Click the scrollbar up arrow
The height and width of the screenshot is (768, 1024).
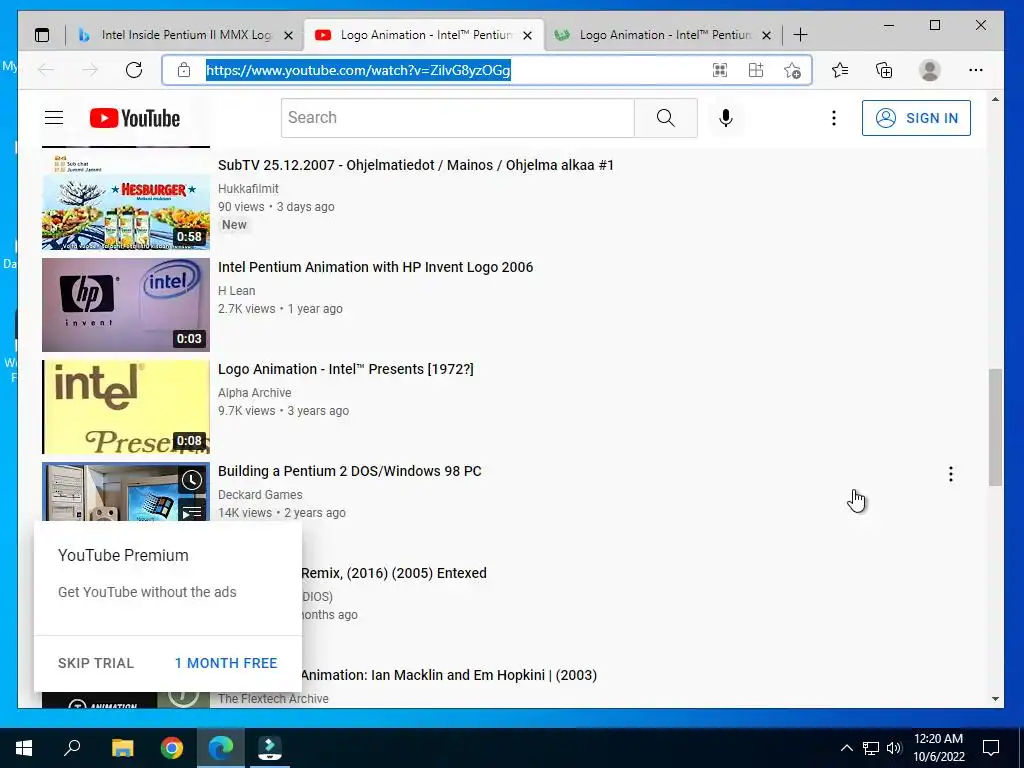coord(995,99)
